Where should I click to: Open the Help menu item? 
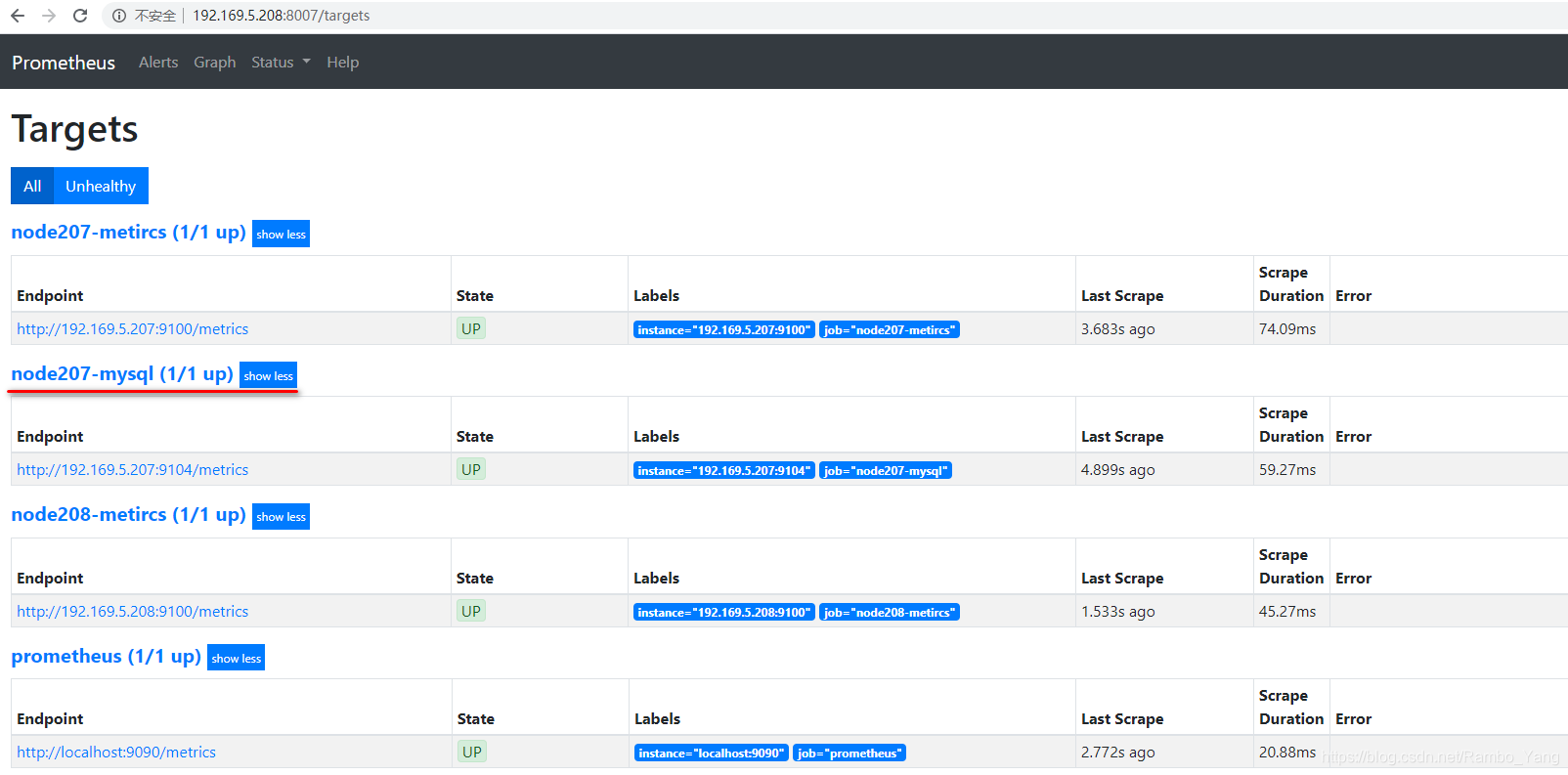click(343, 63)
